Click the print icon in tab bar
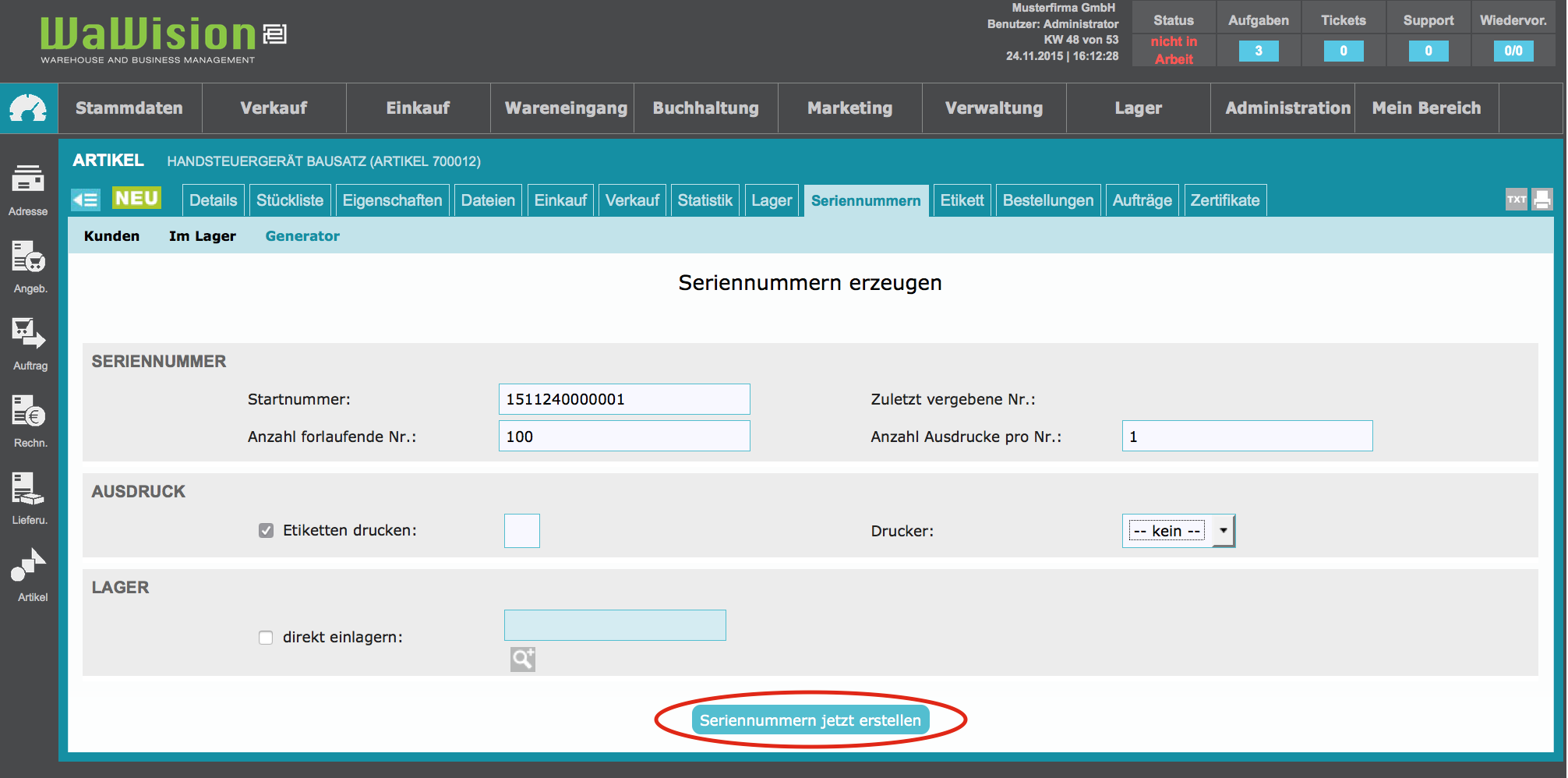 click(1542, 200)
